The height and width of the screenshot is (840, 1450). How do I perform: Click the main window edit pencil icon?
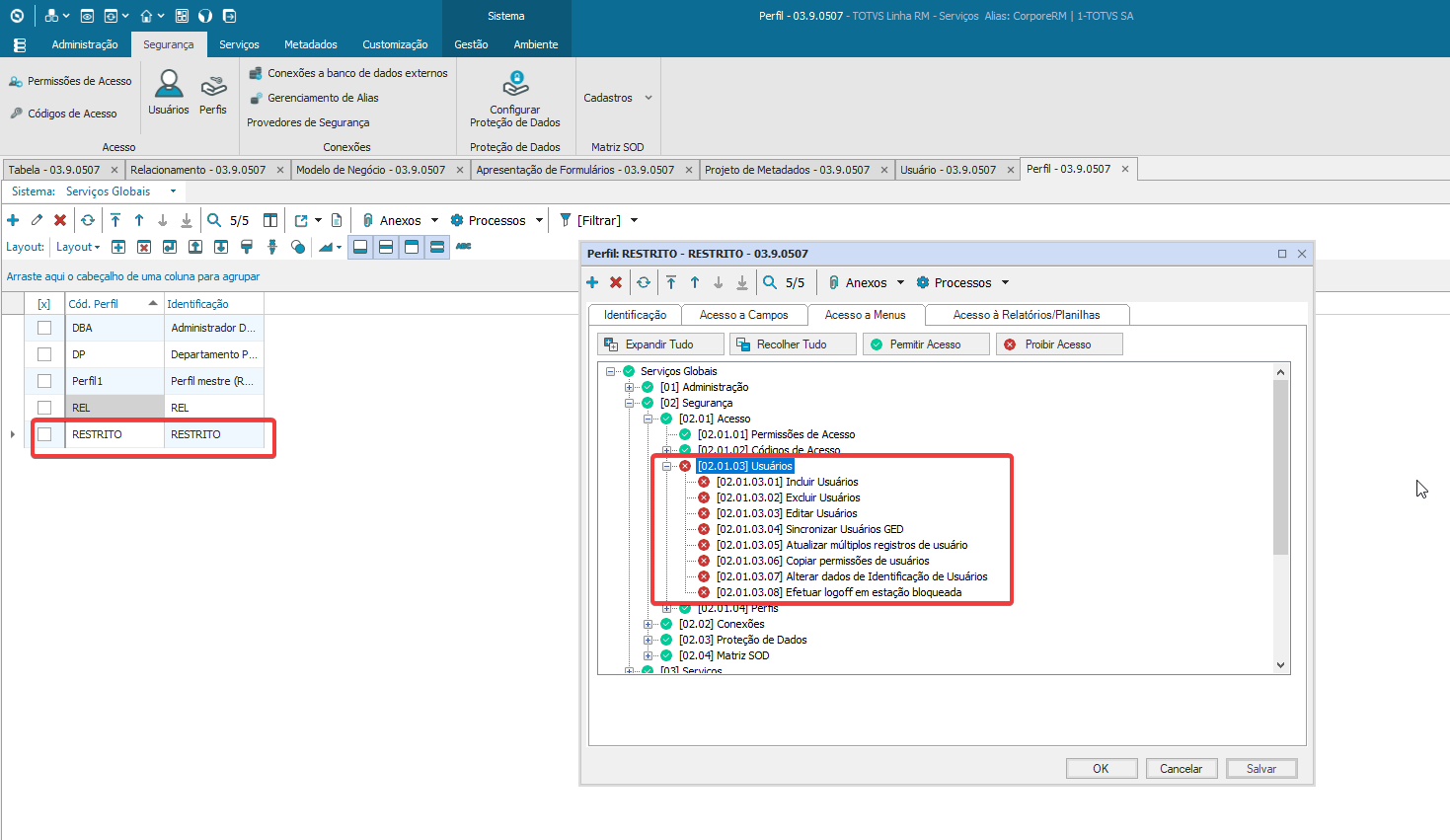(37, 220)
